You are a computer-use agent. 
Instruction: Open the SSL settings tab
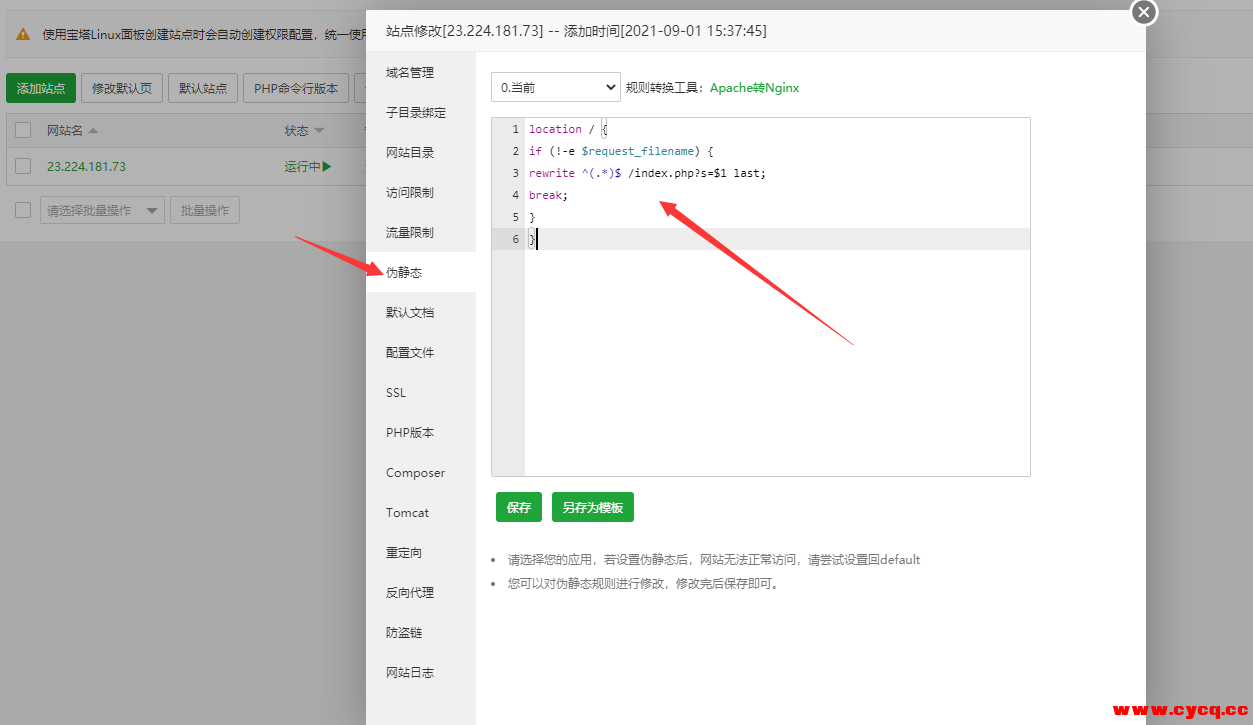point(396,392)
